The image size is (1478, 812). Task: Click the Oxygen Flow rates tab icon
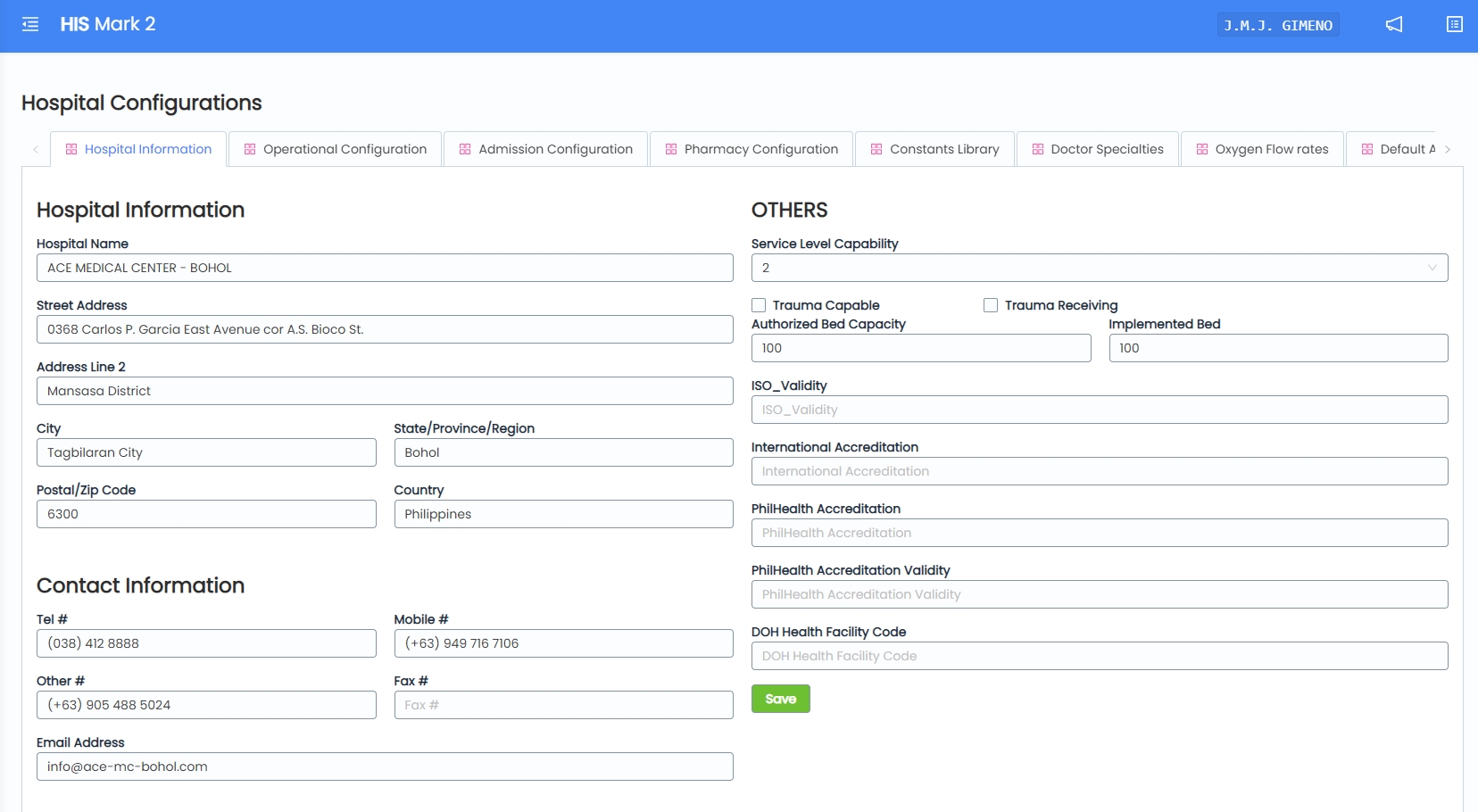click(x=1202, y=149)
